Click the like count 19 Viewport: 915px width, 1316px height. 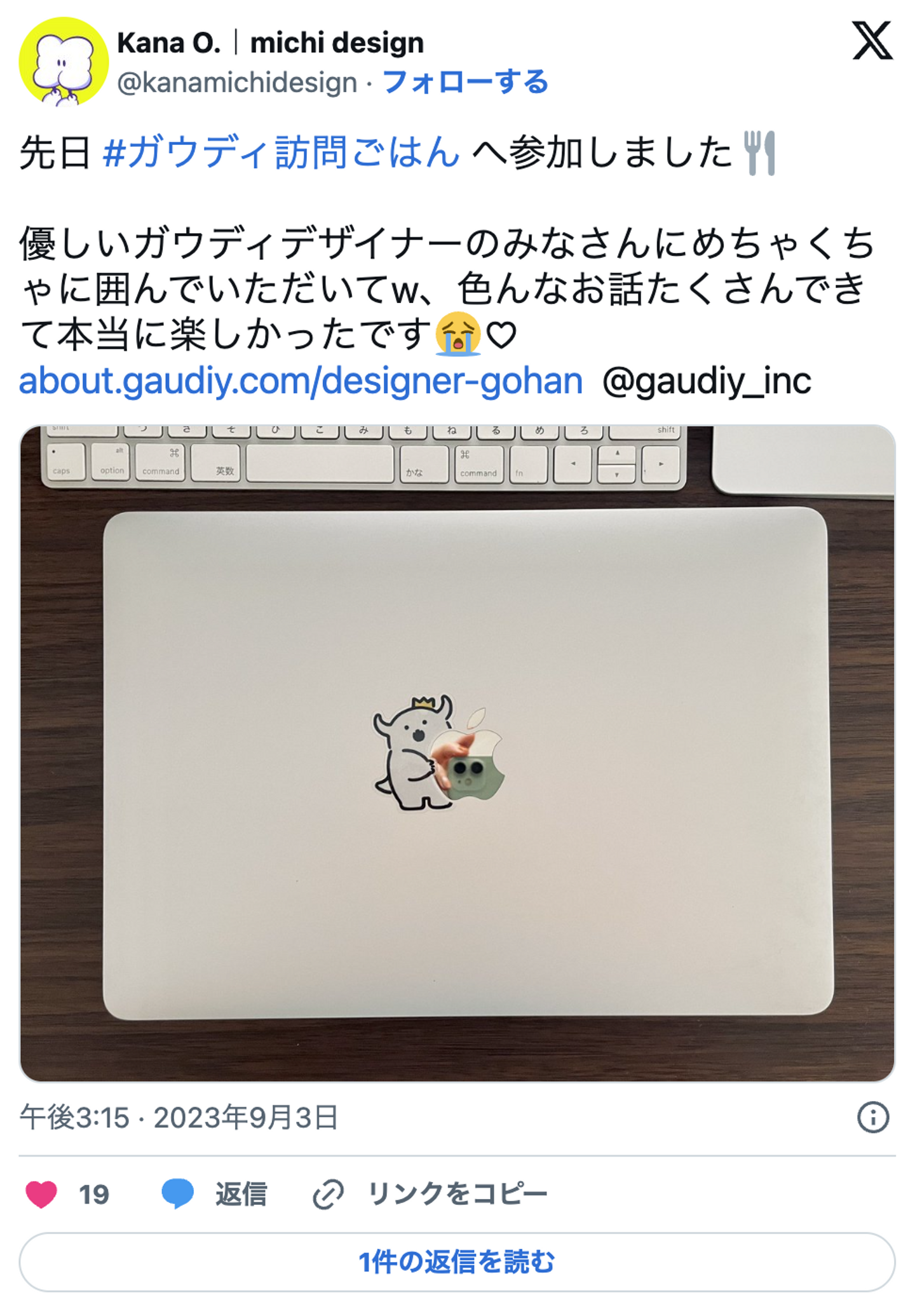pyautogui.click(x=94, y=1195)
